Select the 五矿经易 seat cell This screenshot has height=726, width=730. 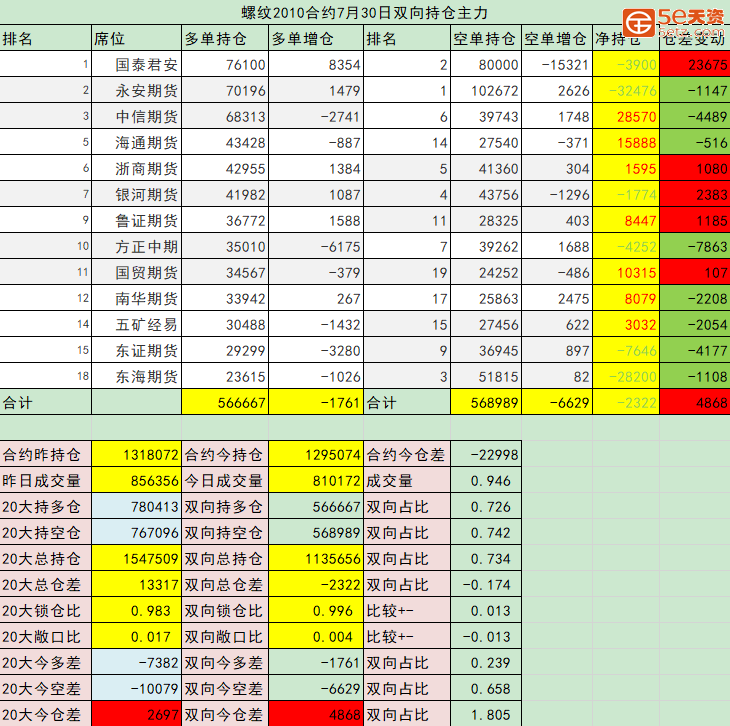pyautogui.click(x=136, y=325)
